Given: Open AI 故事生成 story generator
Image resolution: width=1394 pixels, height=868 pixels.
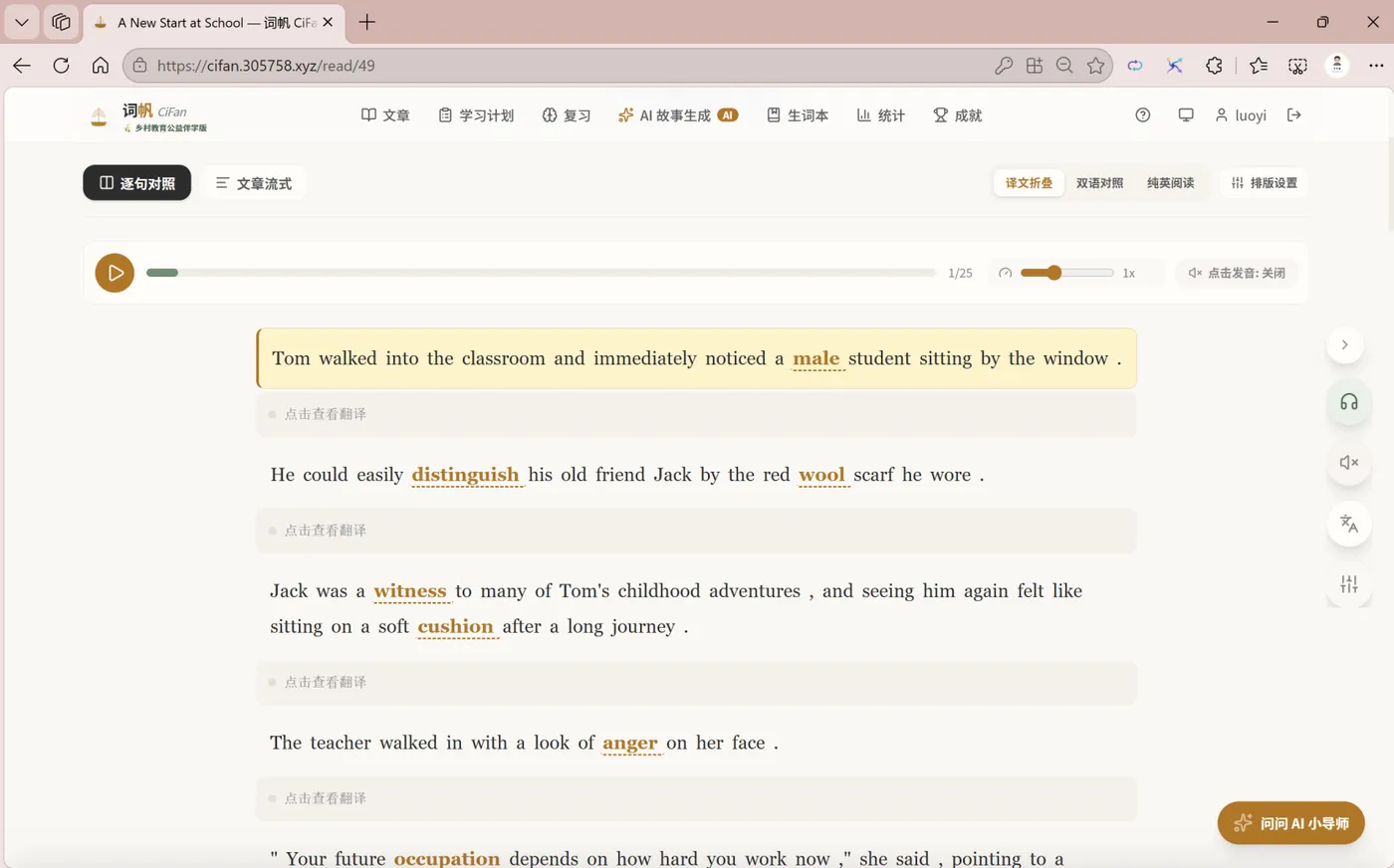Looking at the screenshot, I should pyautogui.click(x=678, y=115).
